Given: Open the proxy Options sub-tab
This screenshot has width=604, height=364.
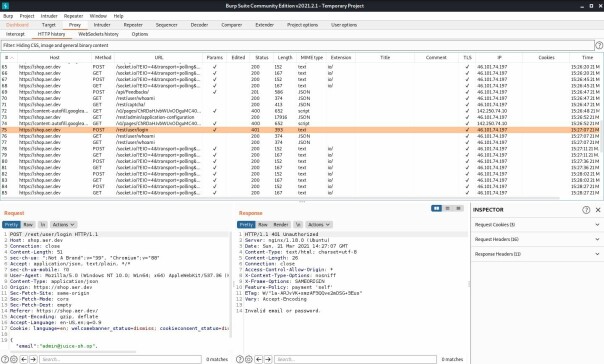Looking at the screenshot, I should tap(140, 34).
